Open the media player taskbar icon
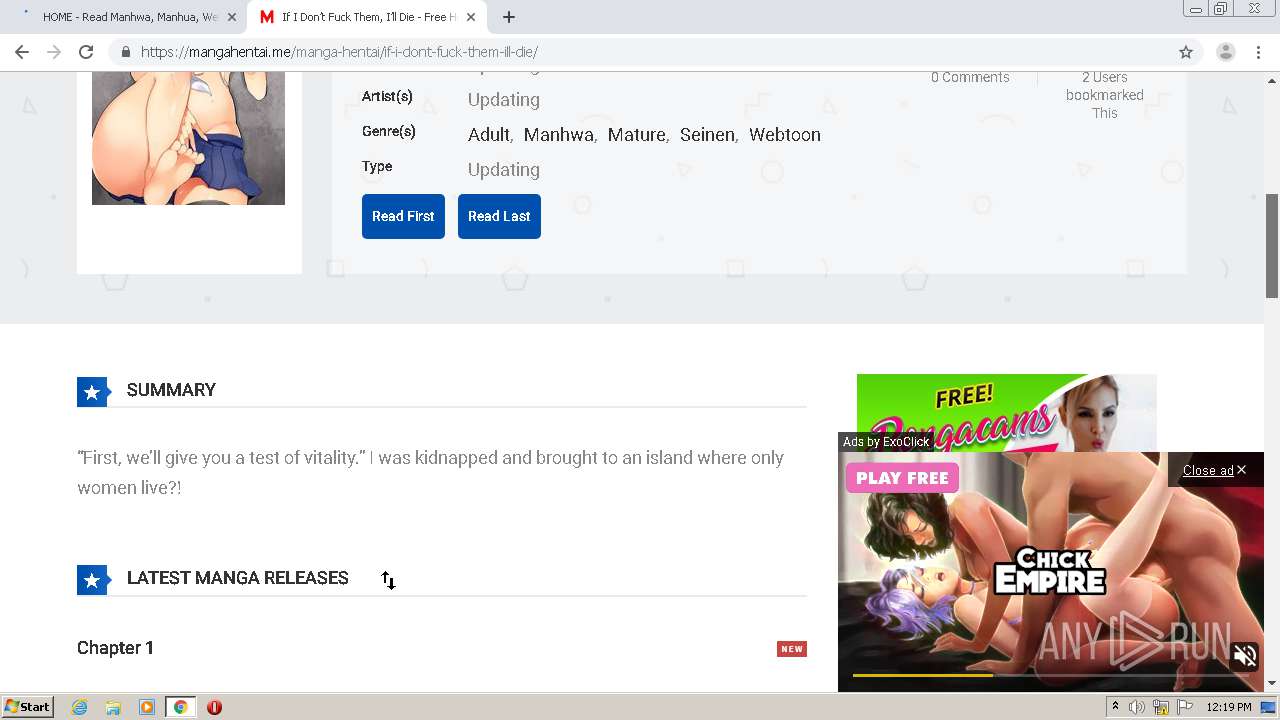1280x720 pixels. pos(147,707)
